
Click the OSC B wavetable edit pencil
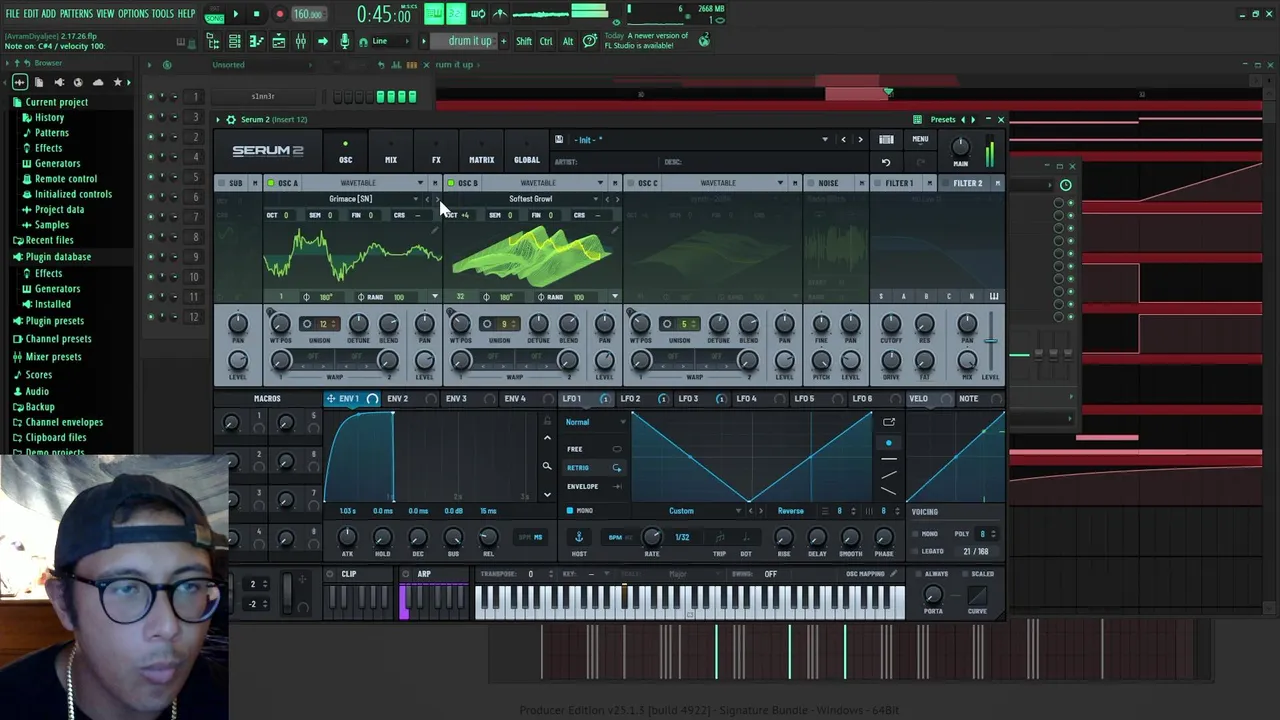615,230
